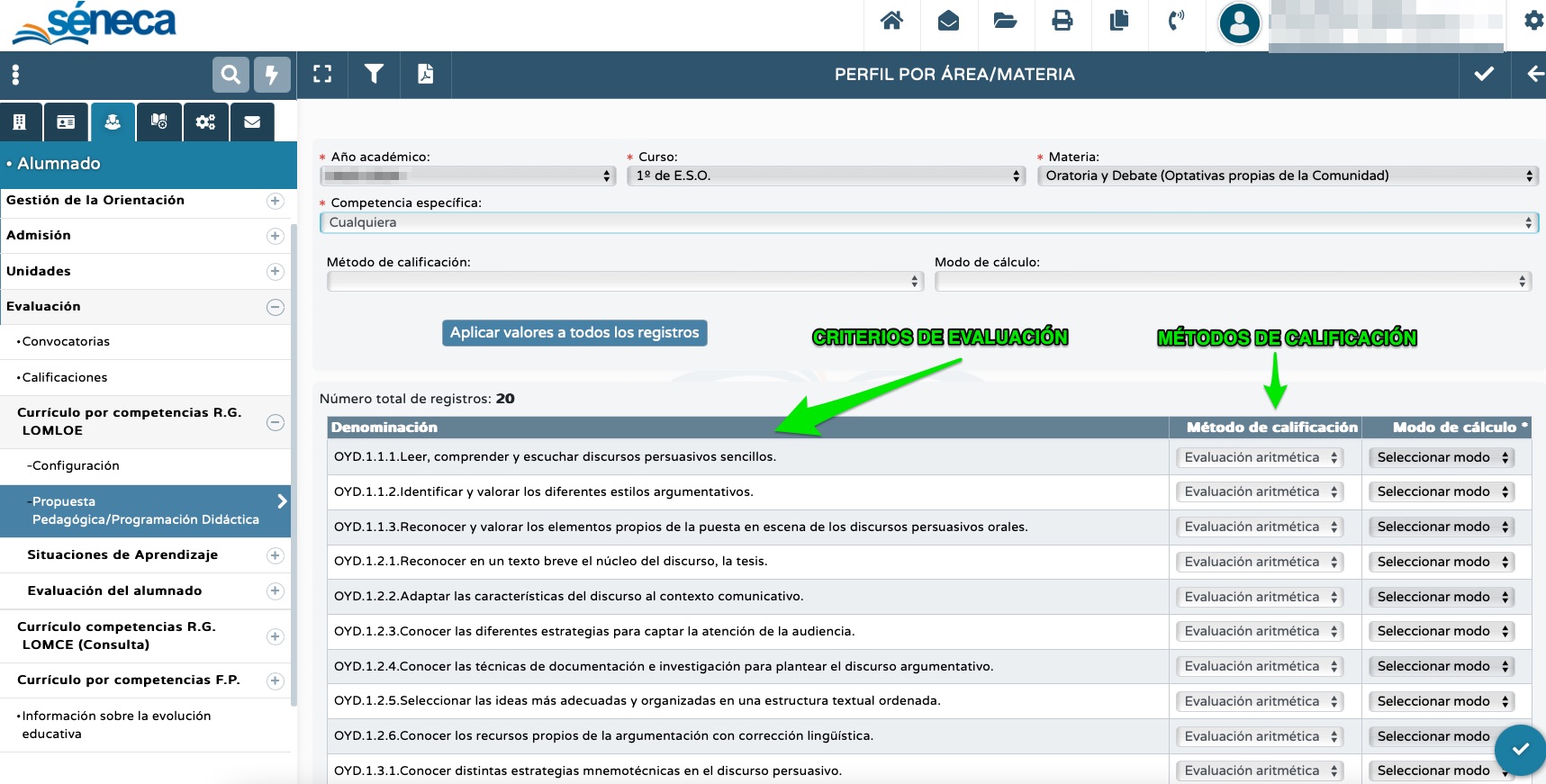Collapse Currículo por competencias R.G. LOMLOE

click(x=276, y=422)
